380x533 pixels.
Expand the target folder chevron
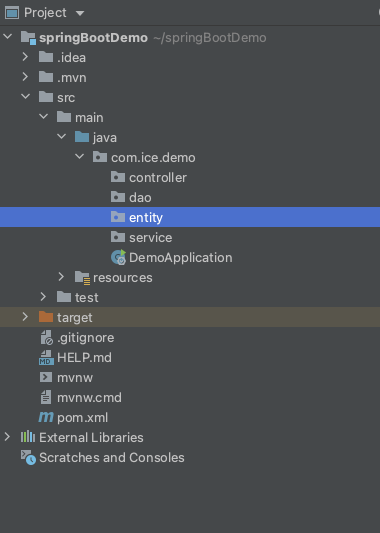(25, 317)
